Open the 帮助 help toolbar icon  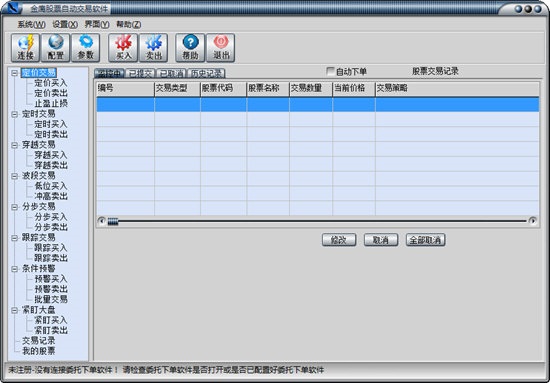(190, 48)
